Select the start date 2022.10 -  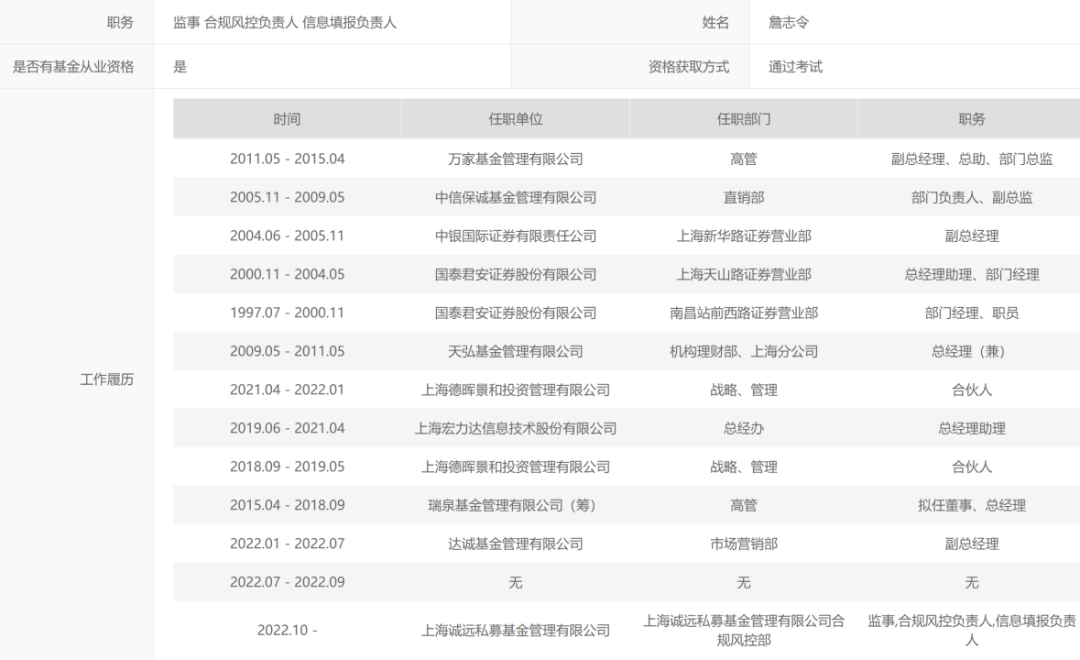[x=287, y=630]
